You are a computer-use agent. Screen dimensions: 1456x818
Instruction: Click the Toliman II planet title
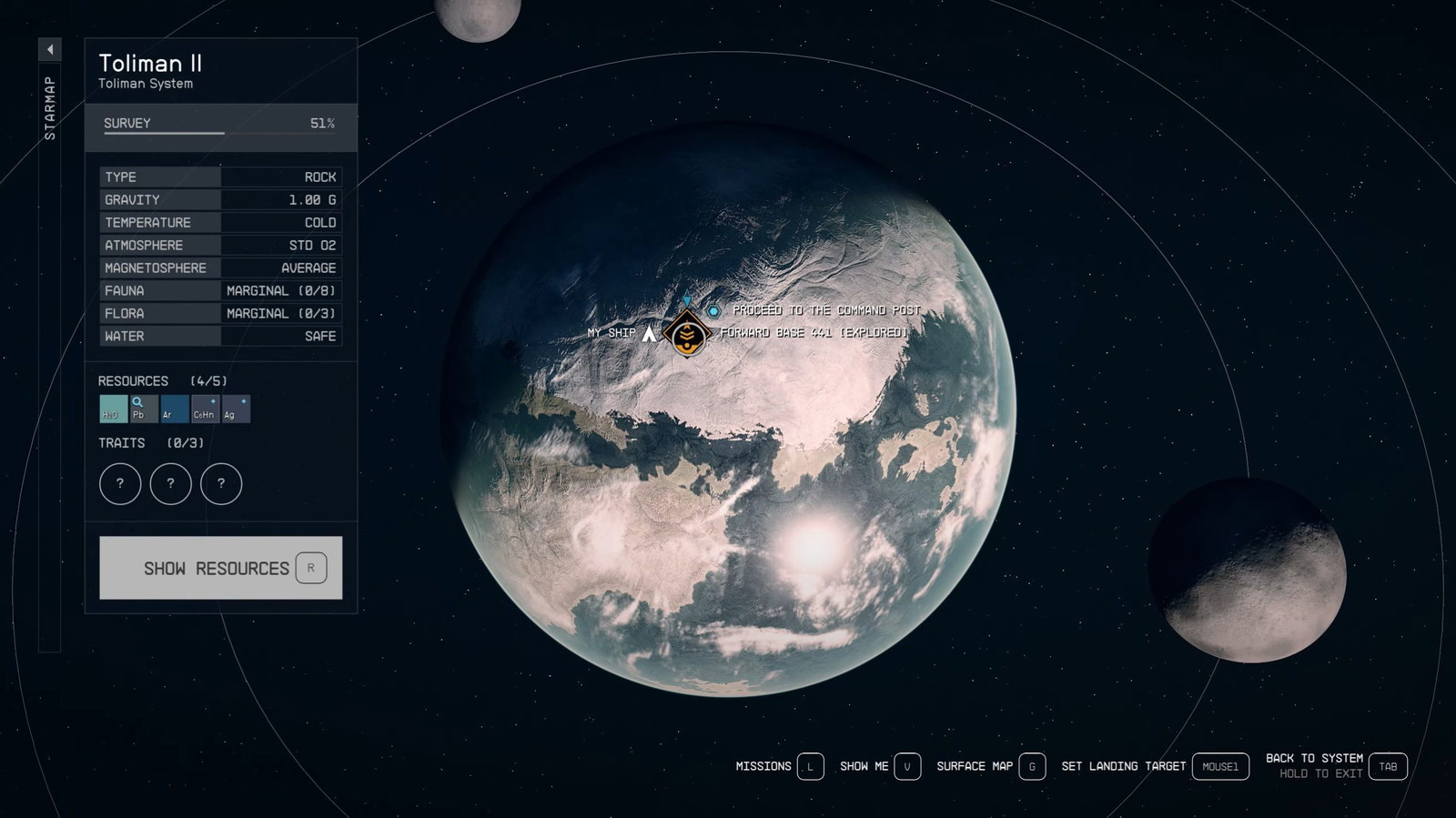pos(150,63)
